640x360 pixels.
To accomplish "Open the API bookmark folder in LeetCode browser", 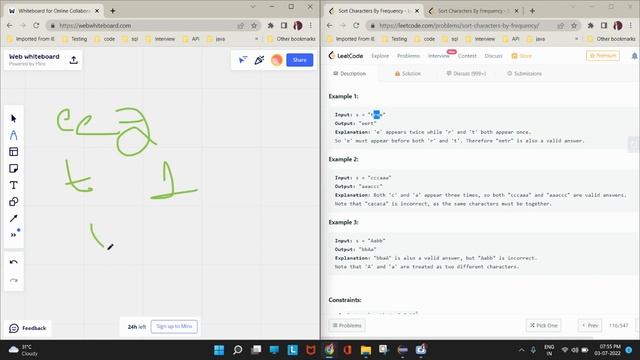I will click(511, 39).
